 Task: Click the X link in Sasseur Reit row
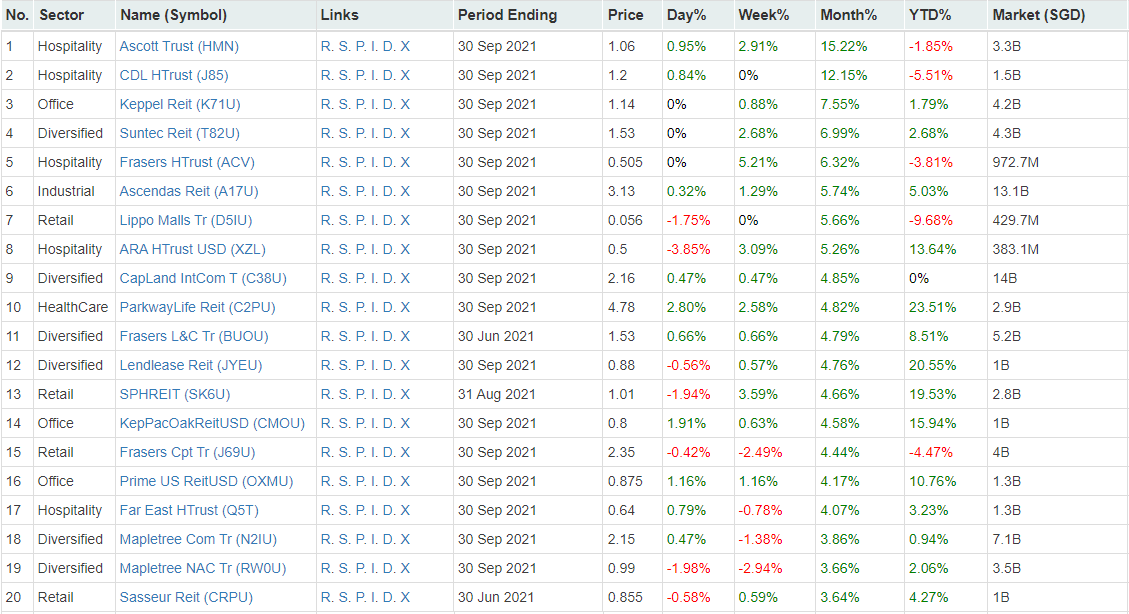tap(405, 597)
